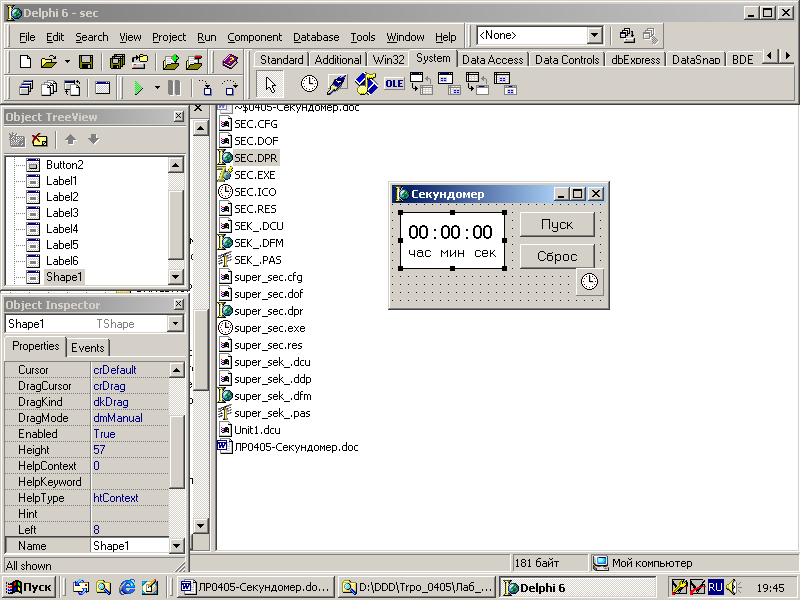Select Label3 in the Object TreeView
This screenshot has height=600, width=800.
click(x=62, y=213)
